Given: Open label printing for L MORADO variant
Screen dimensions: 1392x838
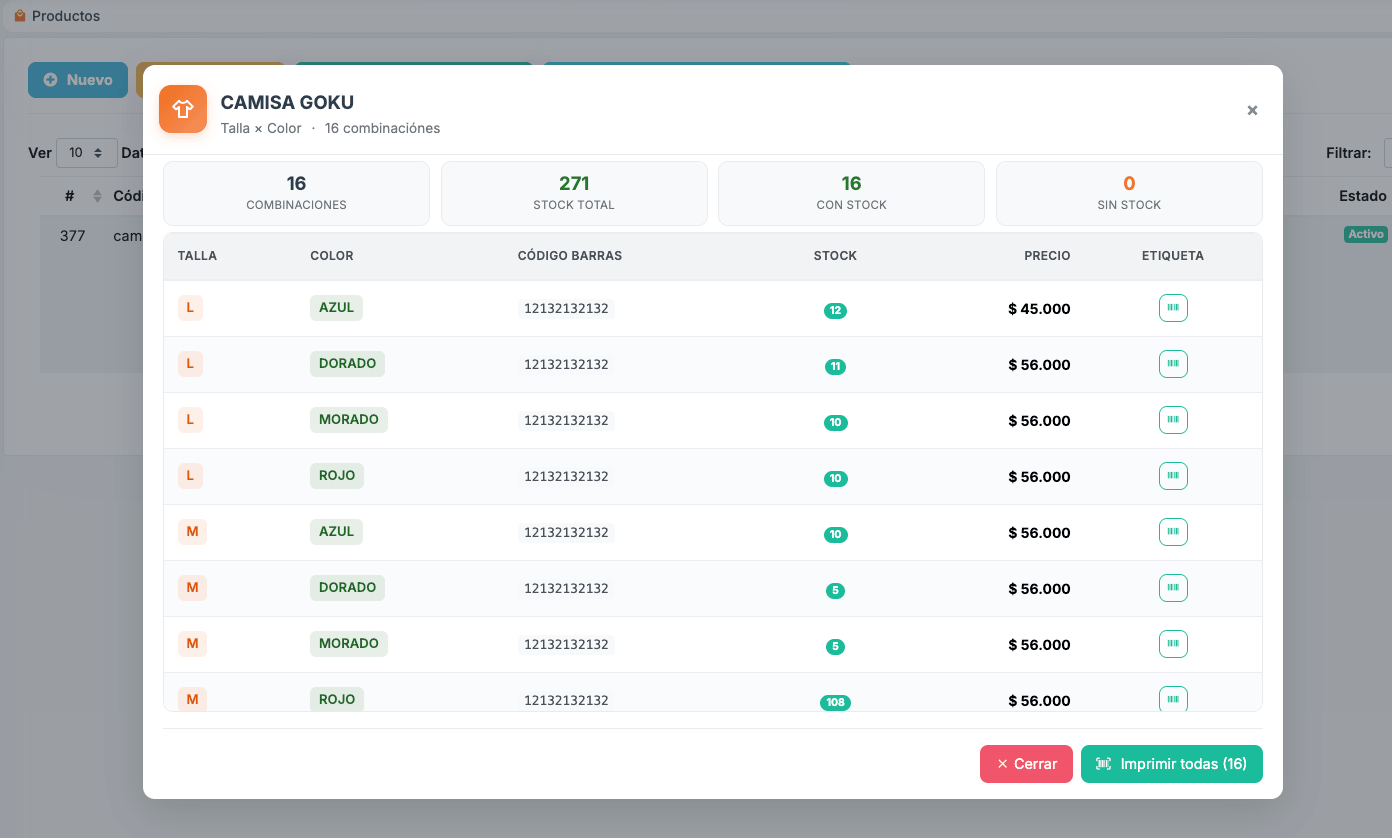Looking at the screenshot, I should [1173, 420].
